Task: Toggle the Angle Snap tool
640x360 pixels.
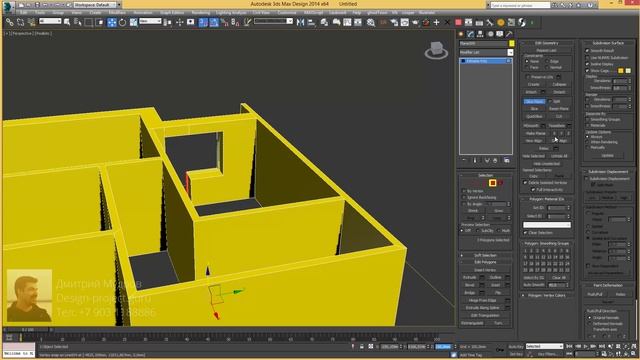Action: 214,22
